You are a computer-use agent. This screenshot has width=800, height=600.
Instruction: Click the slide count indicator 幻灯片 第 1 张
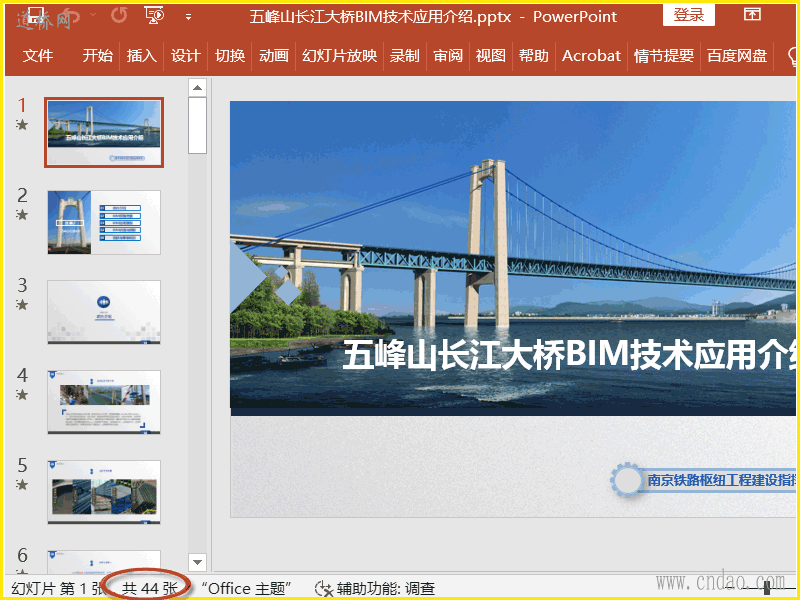(x=58, y=588)
